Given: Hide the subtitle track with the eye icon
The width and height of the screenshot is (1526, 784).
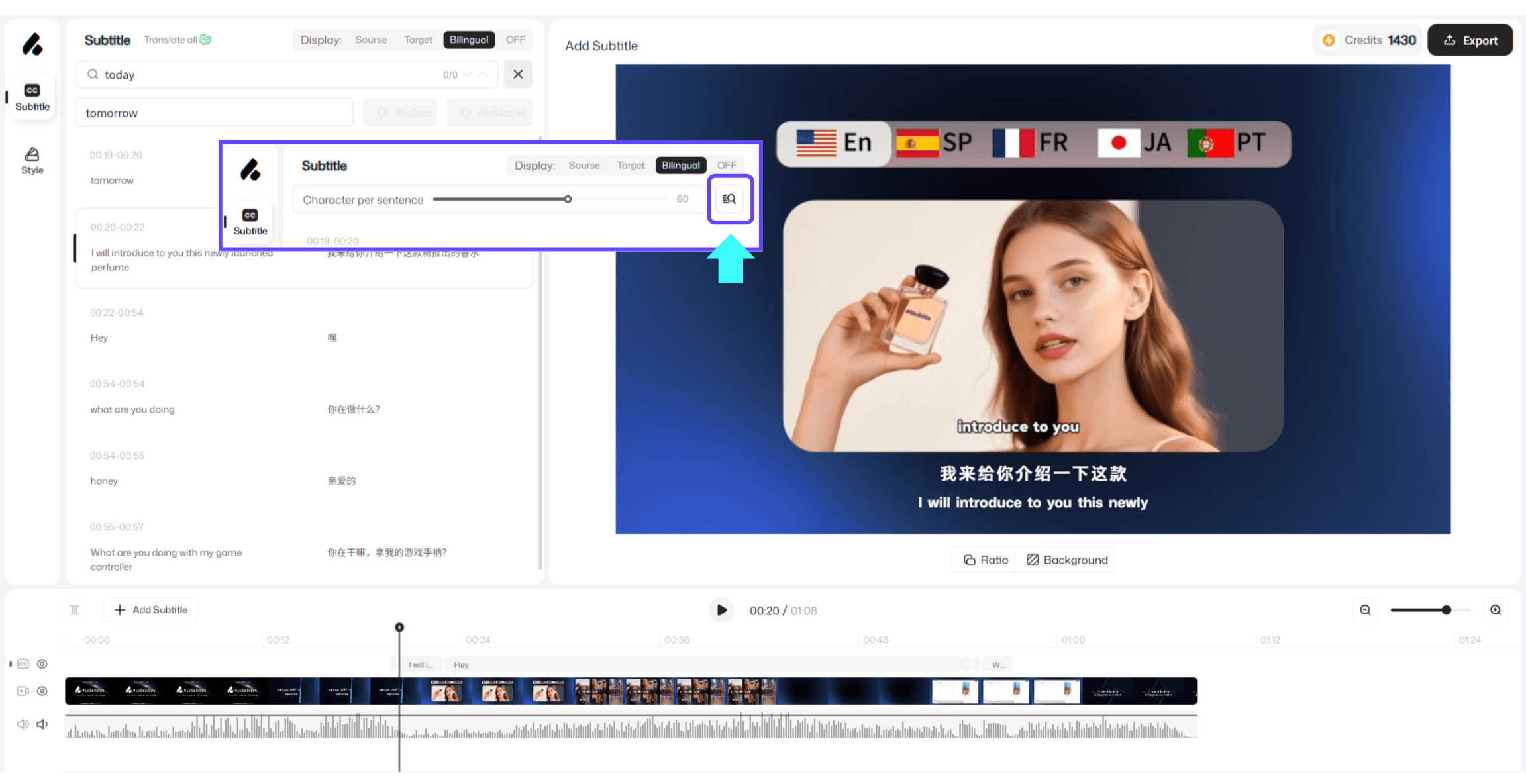Looking at the screenshot, I should (42, 663).
